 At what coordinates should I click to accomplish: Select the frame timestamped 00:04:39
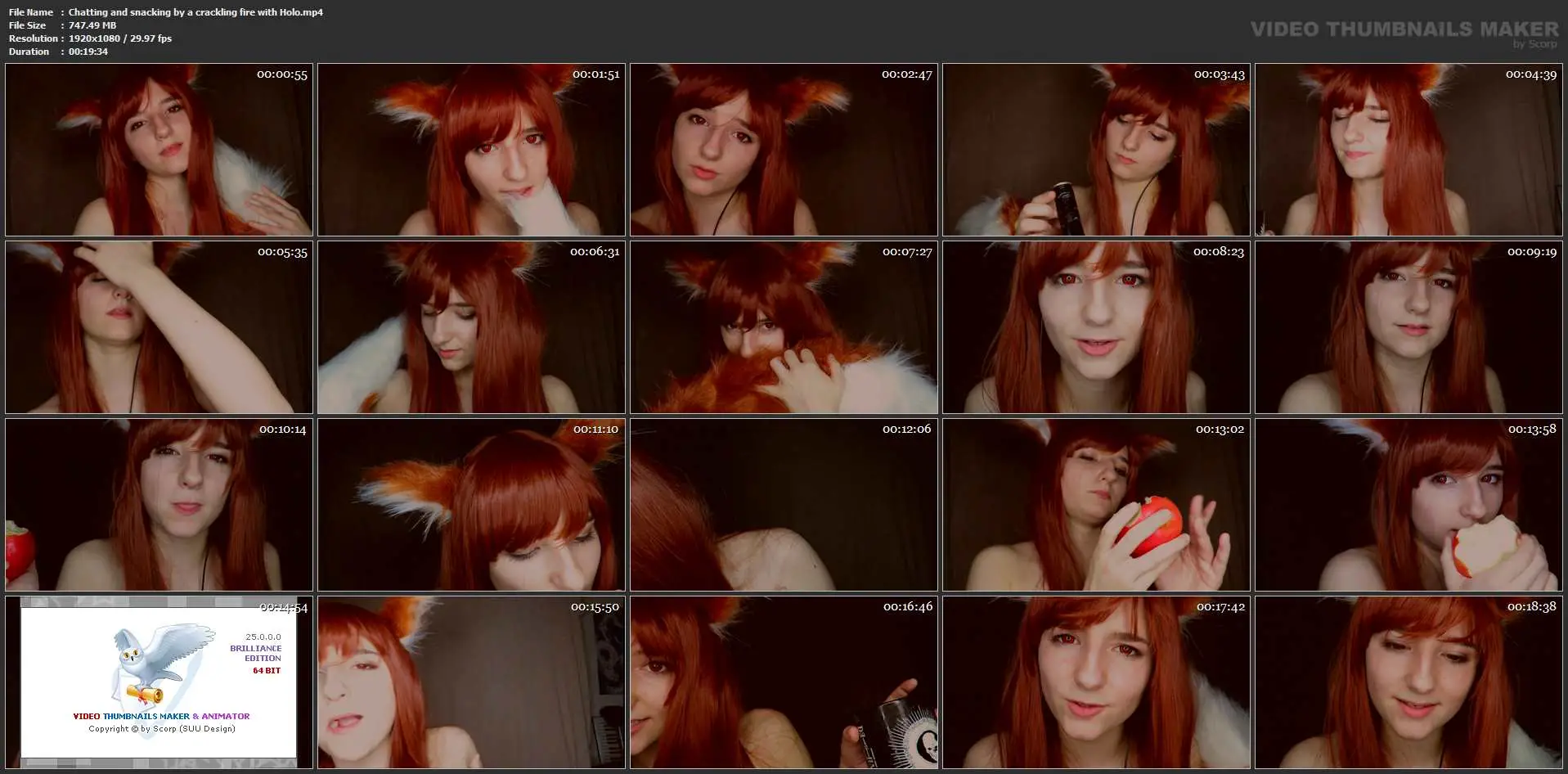[1409, 150]
